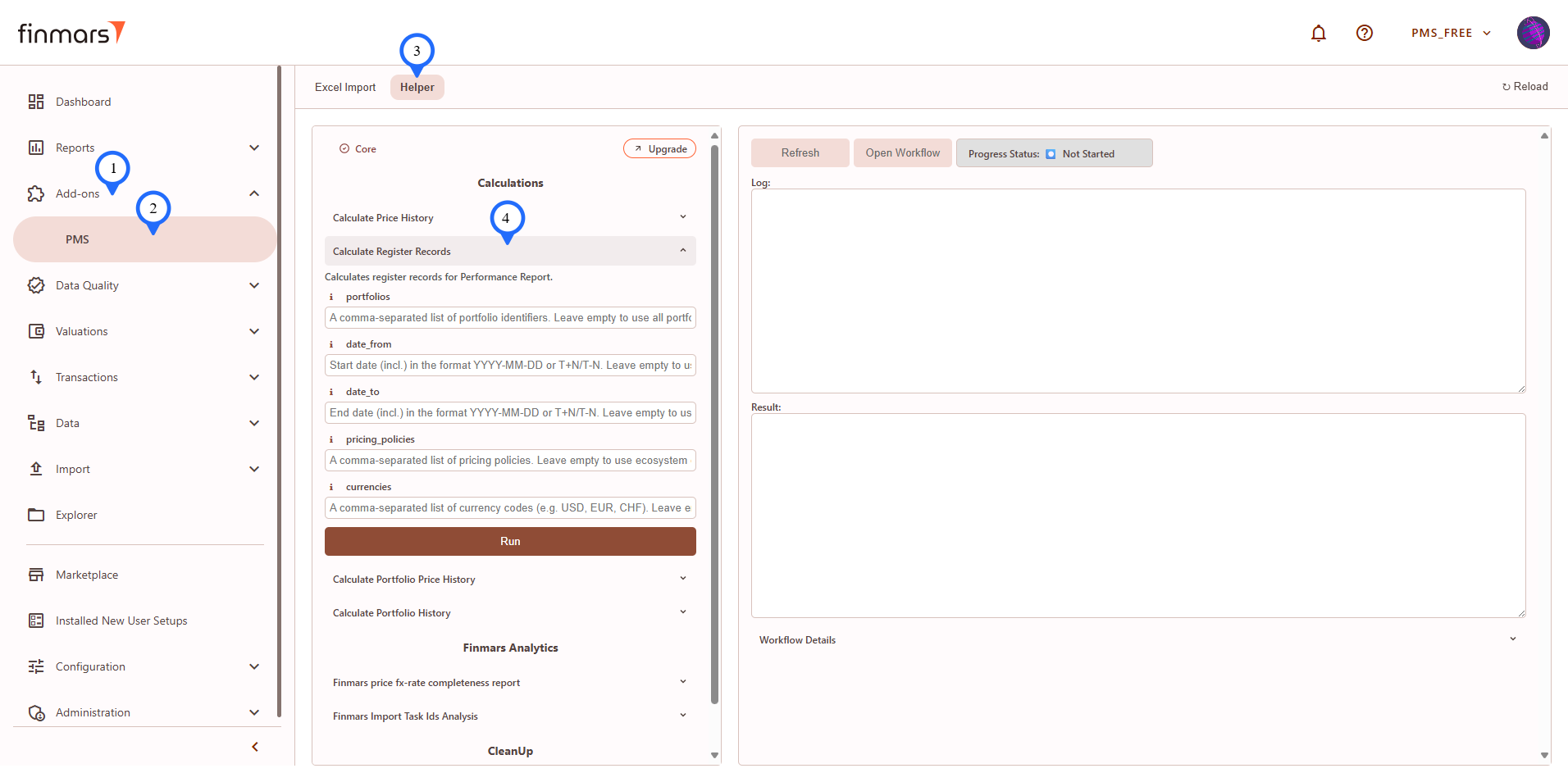Click the Explorer folder icon
Image resolution: width=1568 pixels, height=782 pixels.
[36, 515]
